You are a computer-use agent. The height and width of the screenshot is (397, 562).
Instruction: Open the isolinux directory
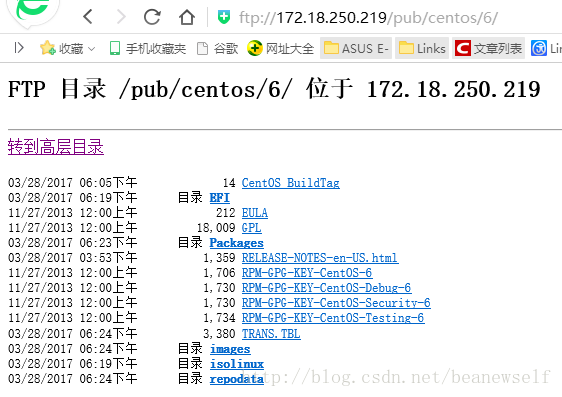pos(237,364)
